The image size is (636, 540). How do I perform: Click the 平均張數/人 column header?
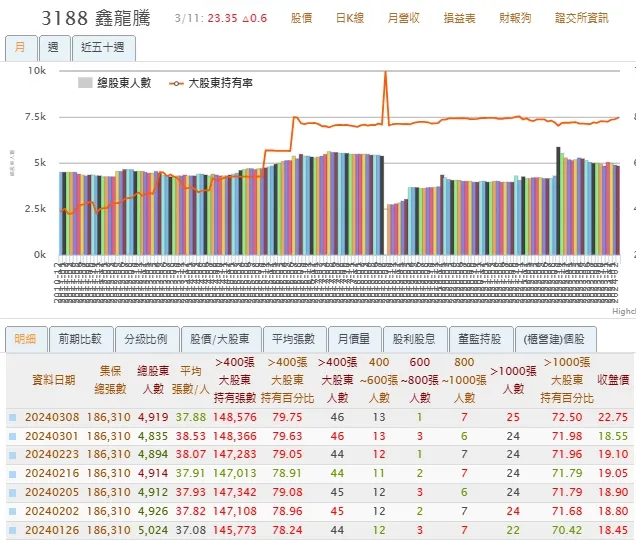tap(190, 380)
